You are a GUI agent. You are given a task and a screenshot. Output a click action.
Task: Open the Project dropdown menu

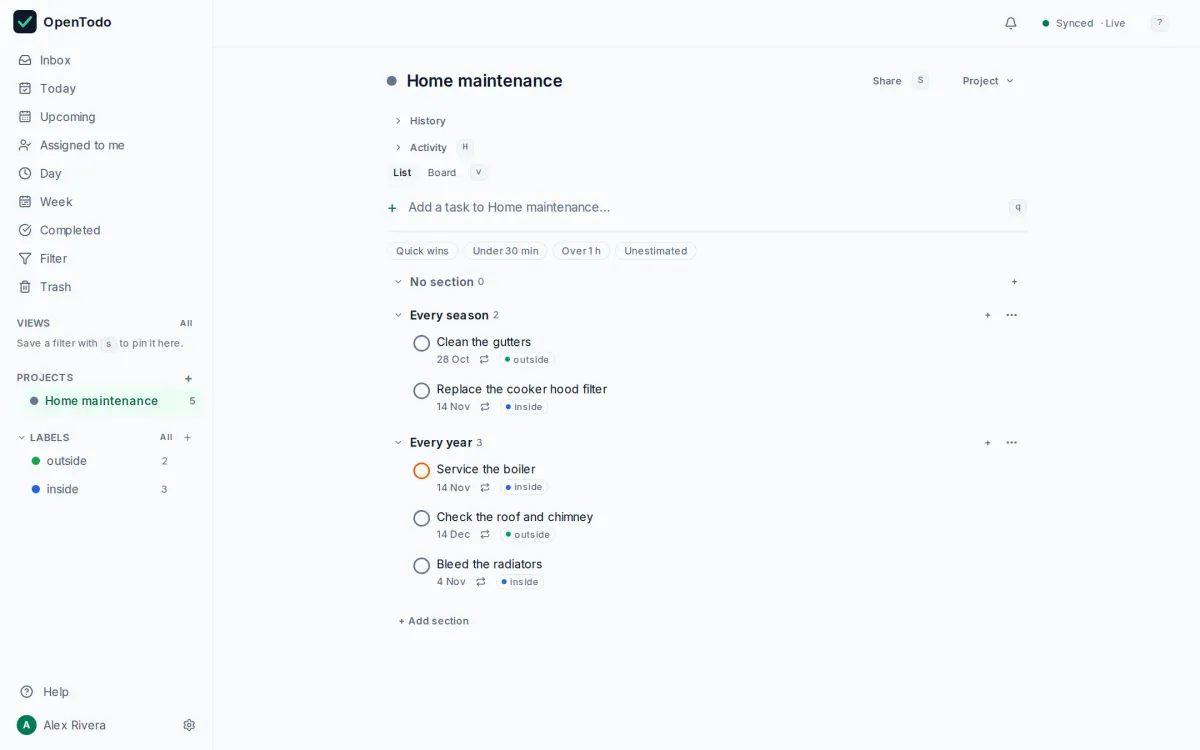click(x=988, y=81)
